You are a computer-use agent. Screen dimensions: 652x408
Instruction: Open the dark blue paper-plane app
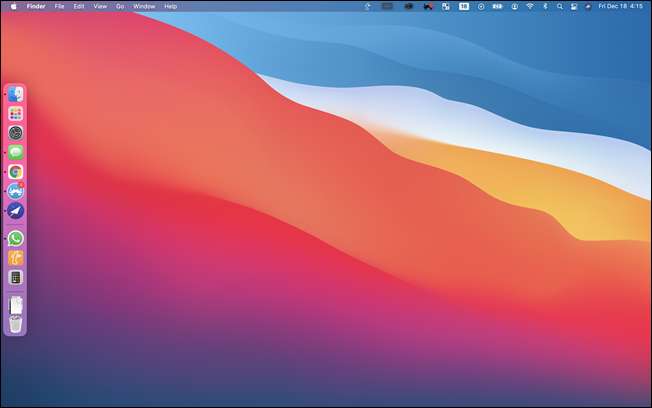click(x=16, y=210)
